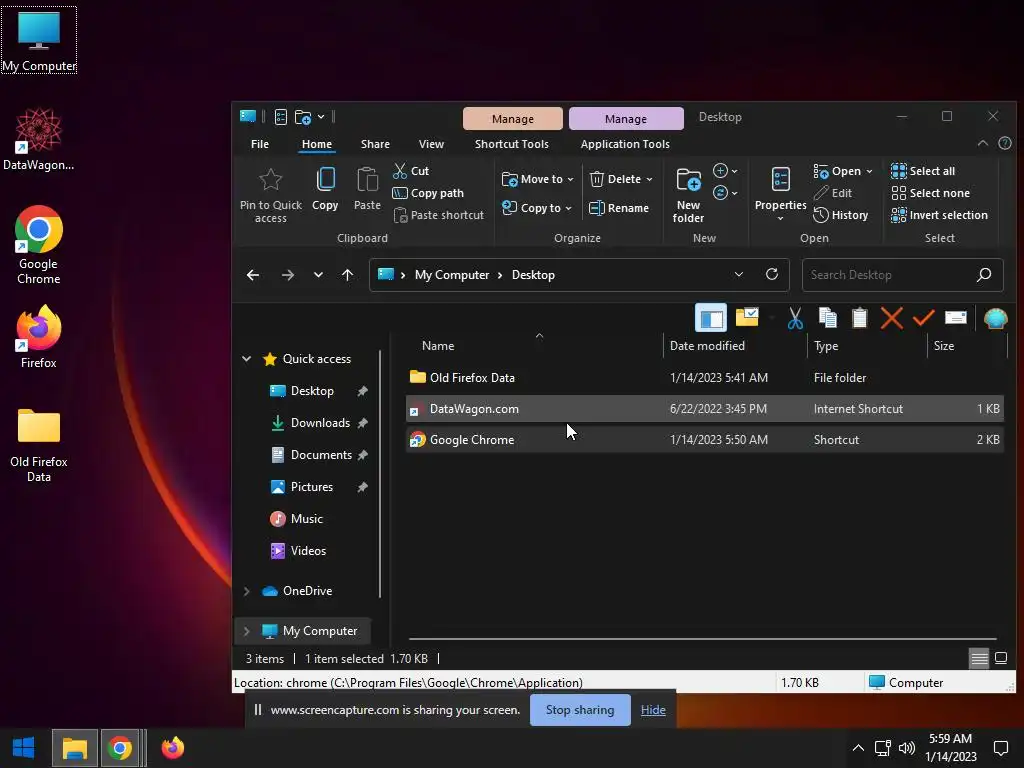Screen dimensions: 1024x768
Task: Click Copy path in Clipboard group
Action: click(x=428, y=193)
